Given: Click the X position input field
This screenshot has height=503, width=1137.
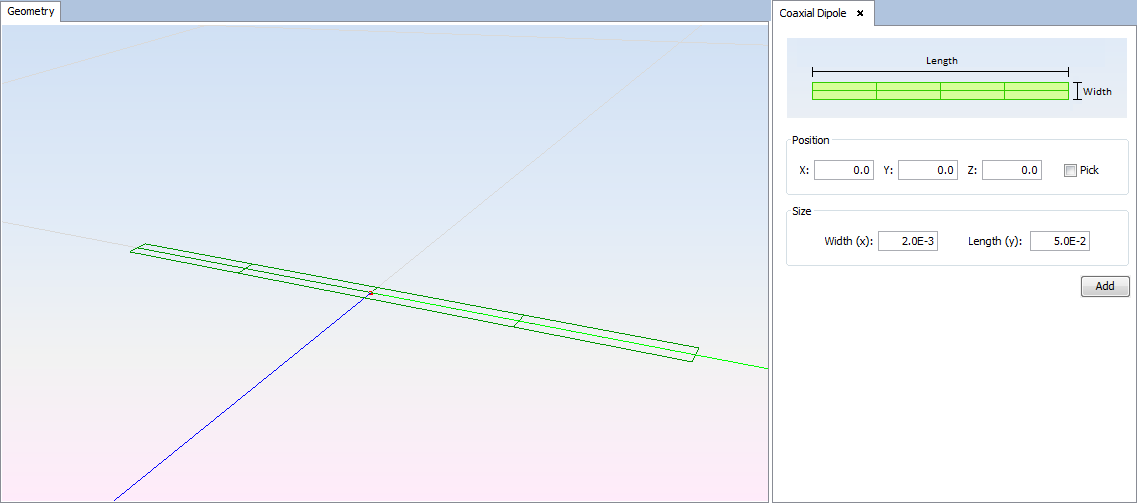Looking at the screenshot, I should (843, 170).
